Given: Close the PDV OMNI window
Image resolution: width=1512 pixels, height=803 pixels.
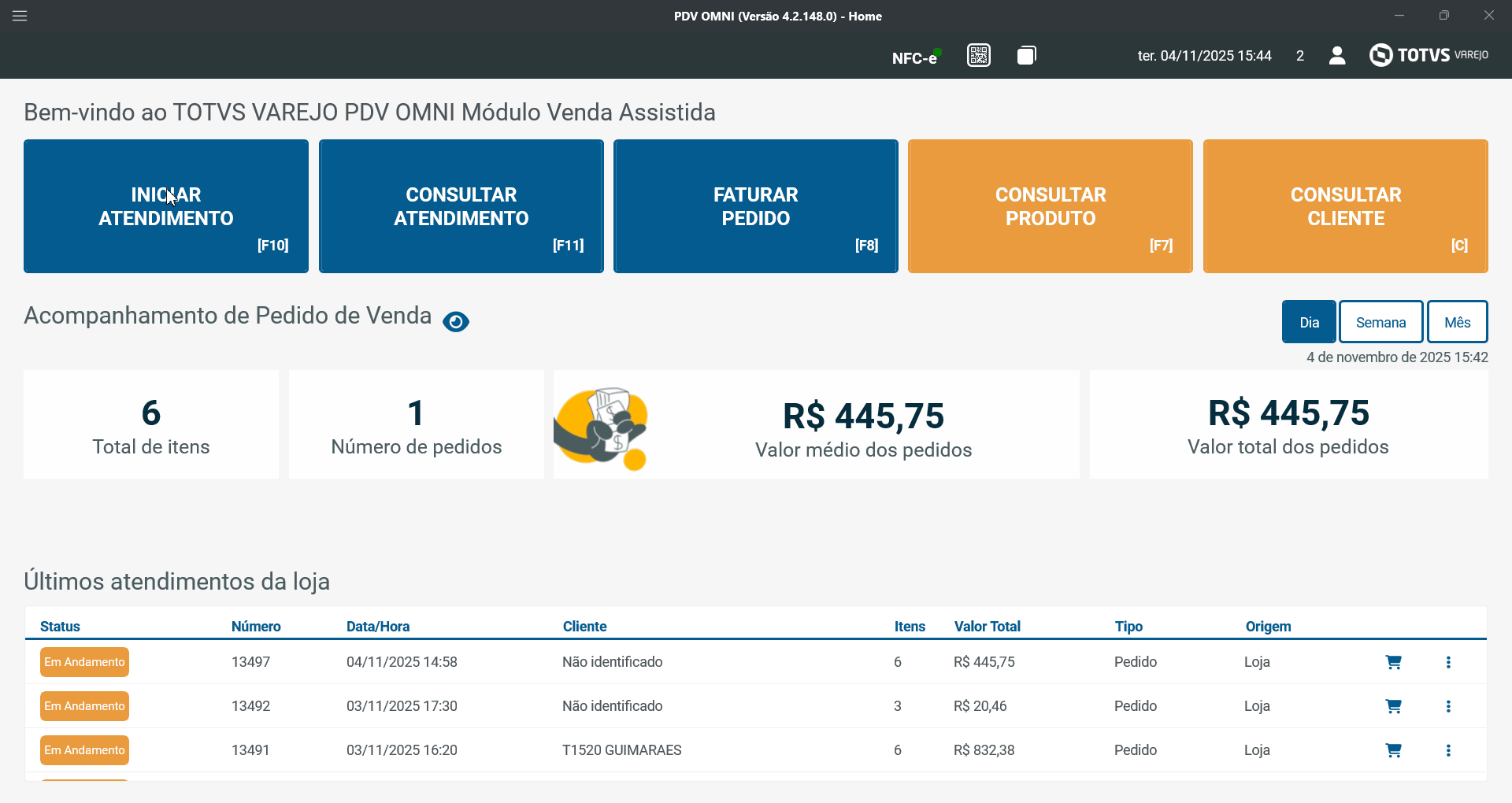Looking at the screenshot, I should click(x=1489, y=15).
